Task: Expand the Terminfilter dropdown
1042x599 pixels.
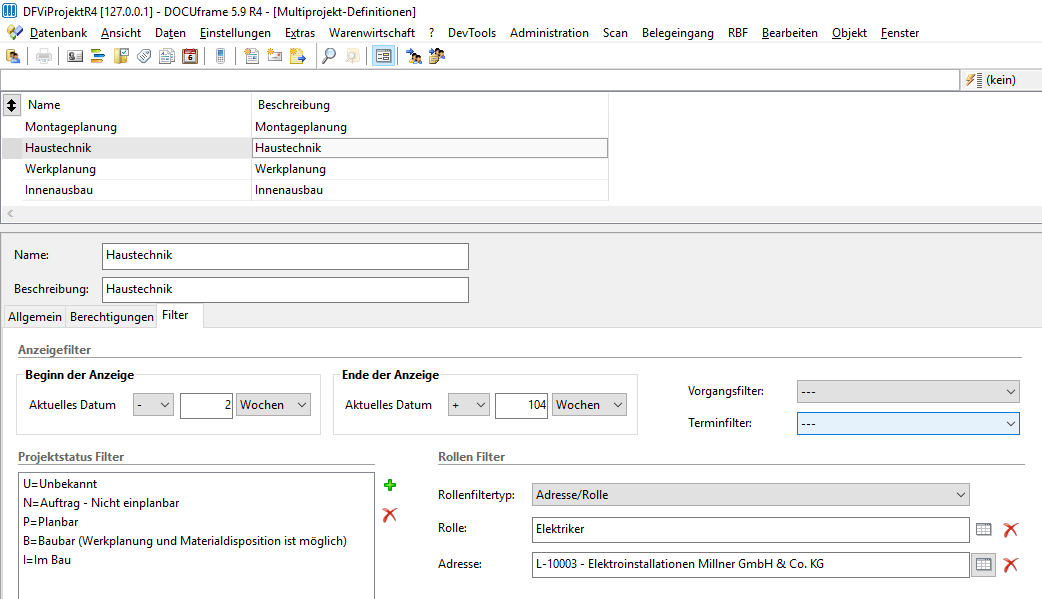Action: (x=908, y=423)
